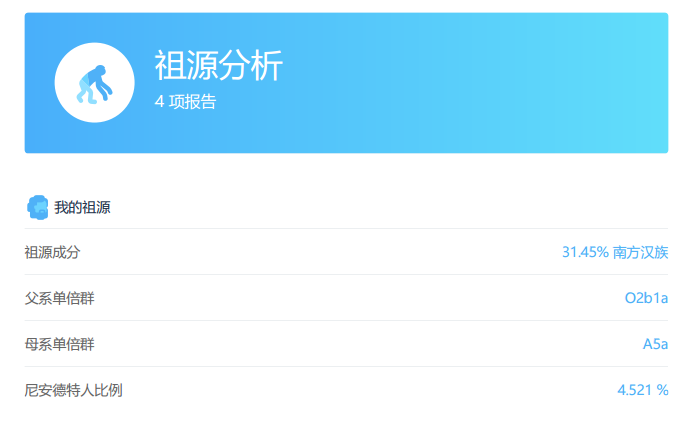Click the blank middle of 父系单倍群 row
Viewport: 699px width, 440px height.
click(x=357, y=298)
